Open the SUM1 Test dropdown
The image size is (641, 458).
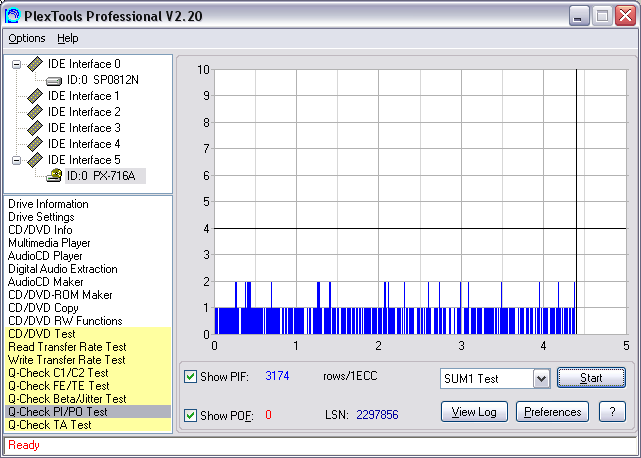click(x=541, y=379)
